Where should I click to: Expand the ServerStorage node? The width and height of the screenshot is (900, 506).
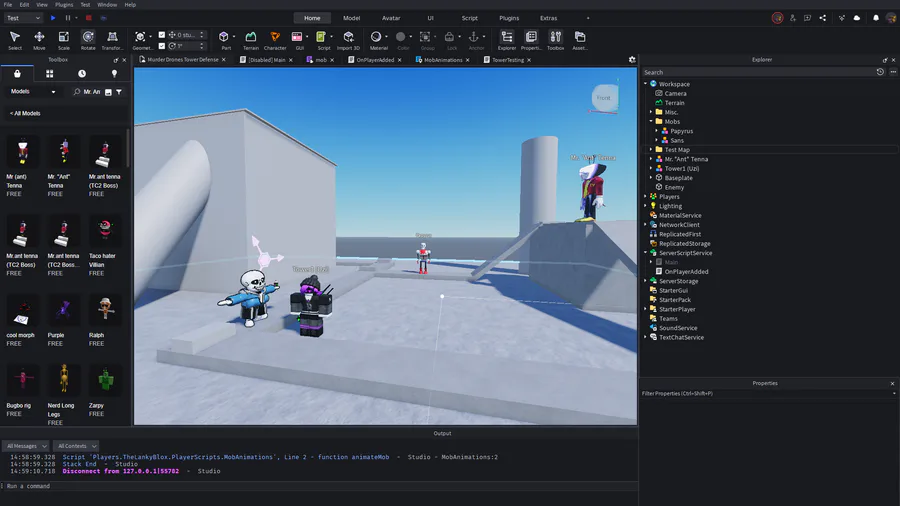click(645, 281)
